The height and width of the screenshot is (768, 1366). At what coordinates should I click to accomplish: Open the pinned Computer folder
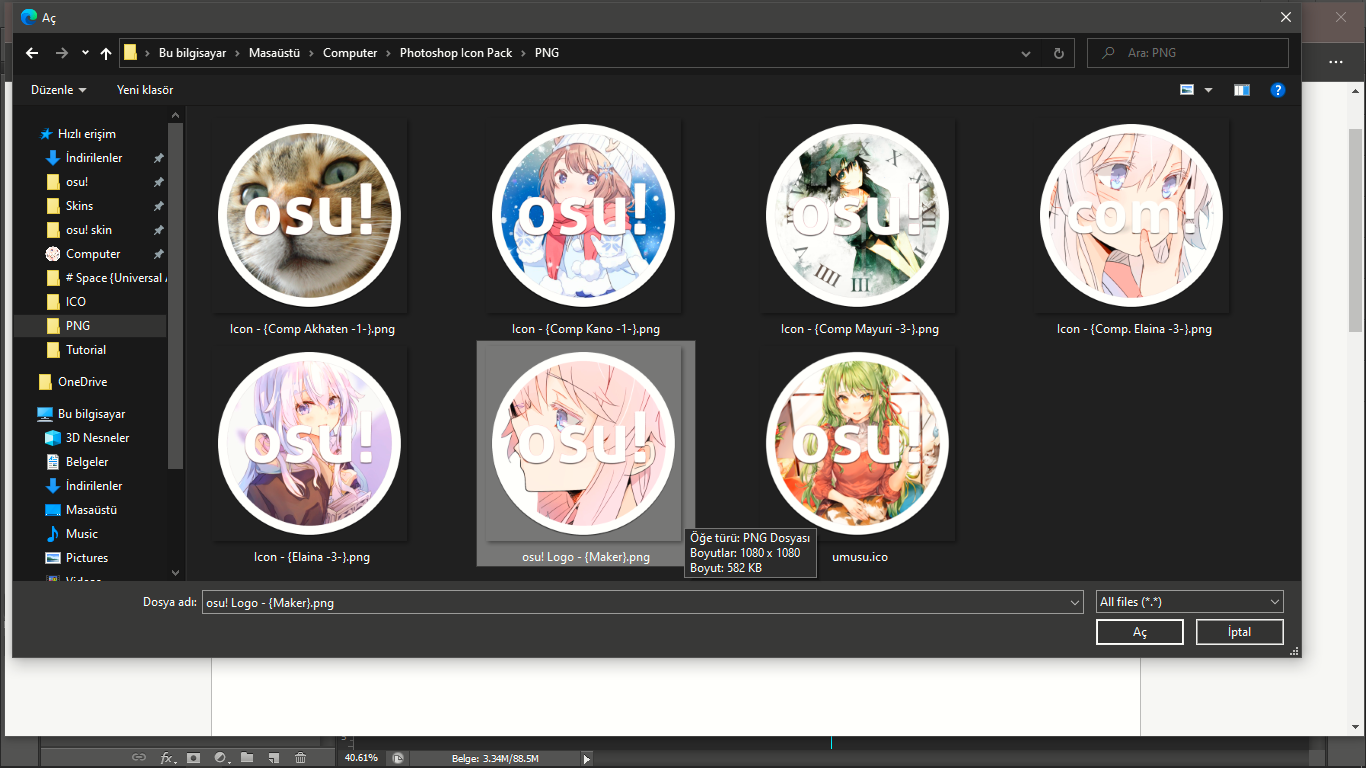(93, 254)
